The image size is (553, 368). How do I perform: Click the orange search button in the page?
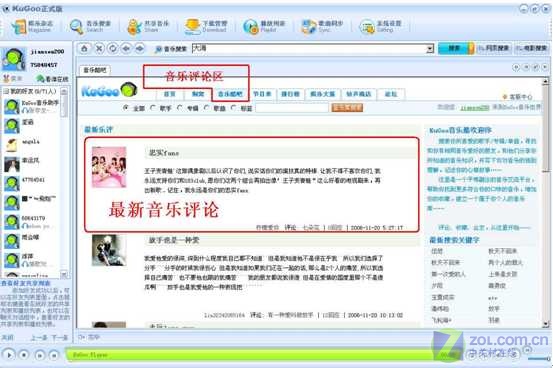[347, 108]
